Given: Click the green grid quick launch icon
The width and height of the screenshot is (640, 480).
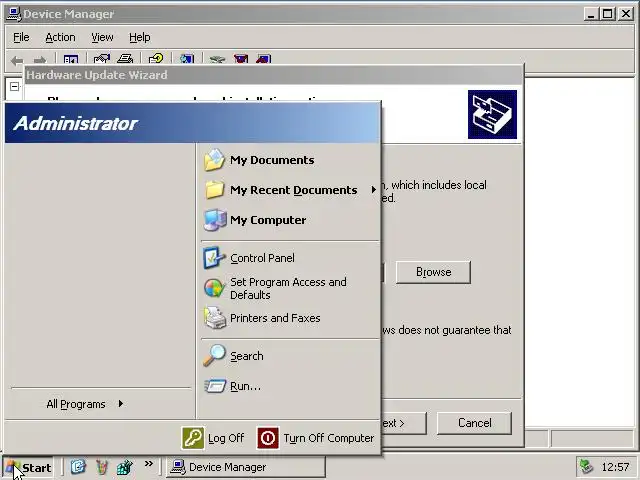Looking at the screenshot, I should (125, 467).
